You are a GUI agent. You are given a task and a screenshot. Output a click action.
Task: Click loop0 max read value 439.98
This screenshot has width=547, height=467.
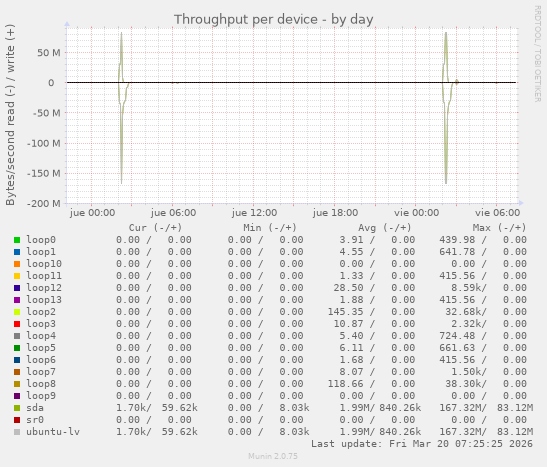click(x=457, y=240)
